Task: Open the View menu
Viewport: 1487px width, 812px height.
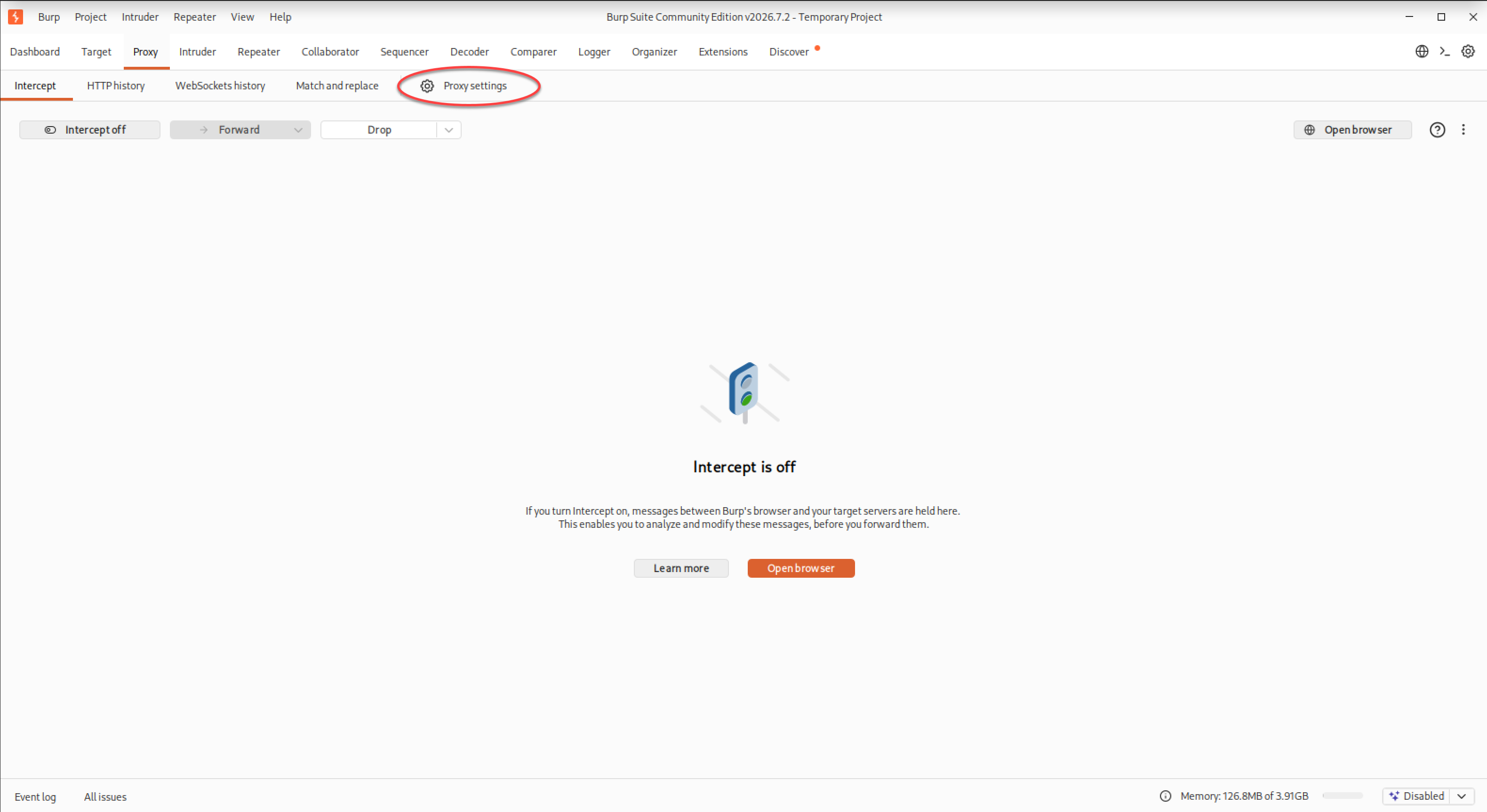Action: (242, 17)
